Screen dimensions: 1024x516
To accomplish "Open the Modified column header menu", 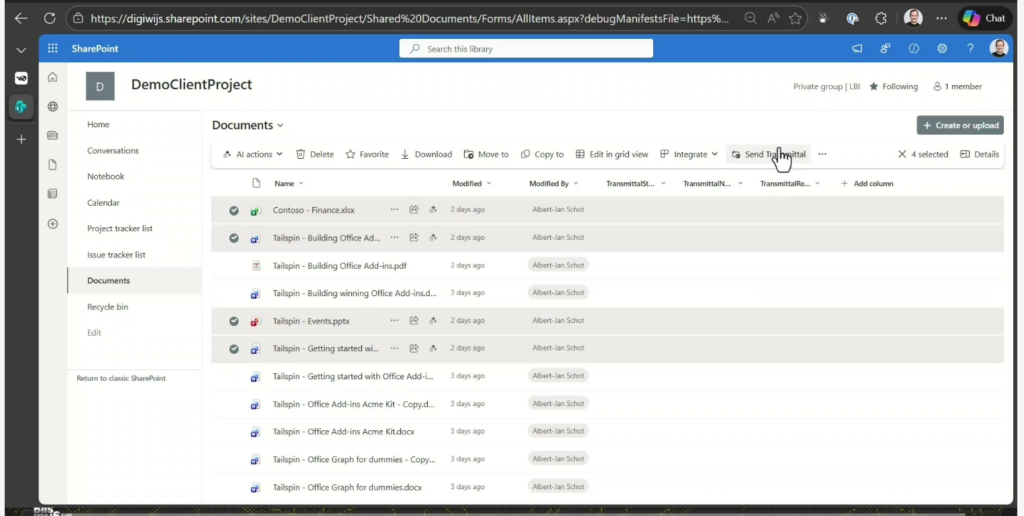I will point(472,184).
